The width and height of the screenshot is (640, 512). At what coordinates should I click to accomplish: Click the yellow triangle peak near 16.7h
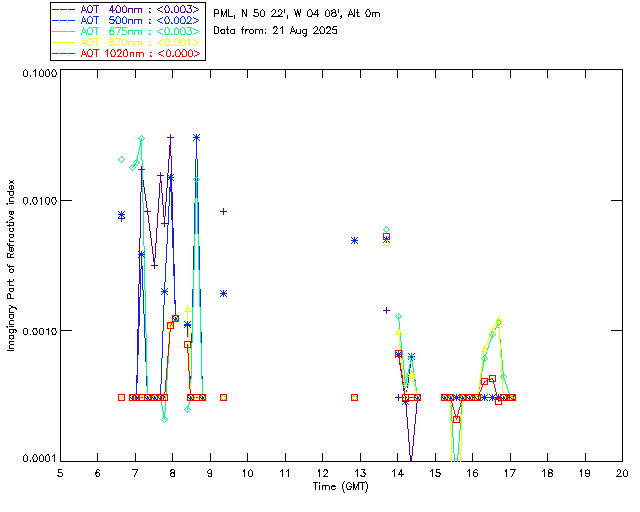(498, 319)
